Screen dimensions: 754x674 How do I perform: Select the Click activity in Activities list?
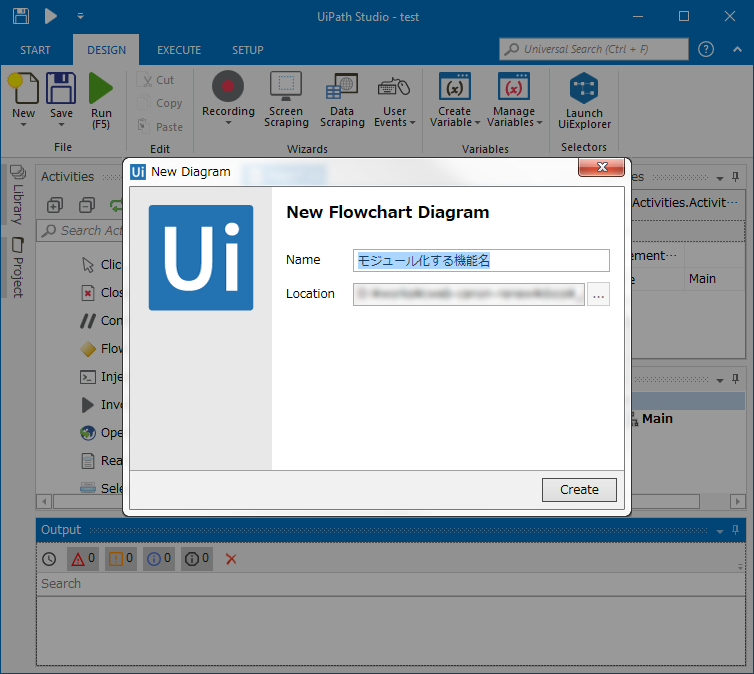pyautogui.click(x=101, y=264)
